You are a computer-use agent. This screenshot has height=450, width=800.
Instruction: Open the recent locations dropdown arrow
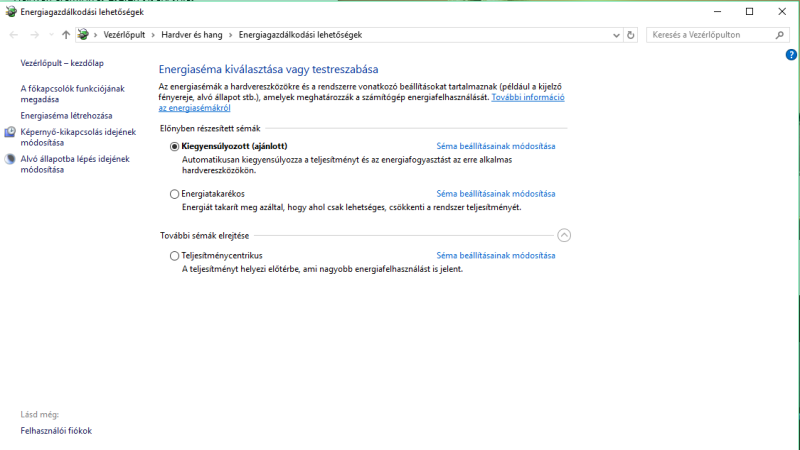[x=51, y=35]
